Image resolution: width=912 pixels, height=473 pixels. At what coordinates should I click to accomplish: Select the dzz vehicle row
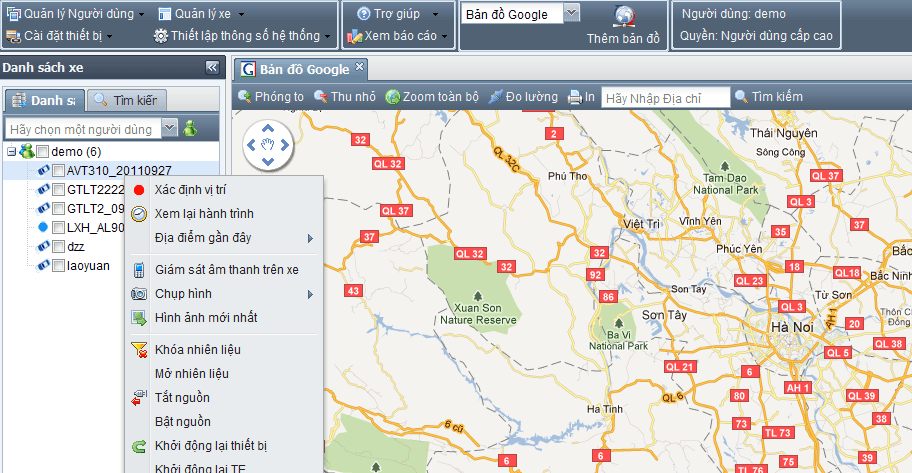pos(76,247)
